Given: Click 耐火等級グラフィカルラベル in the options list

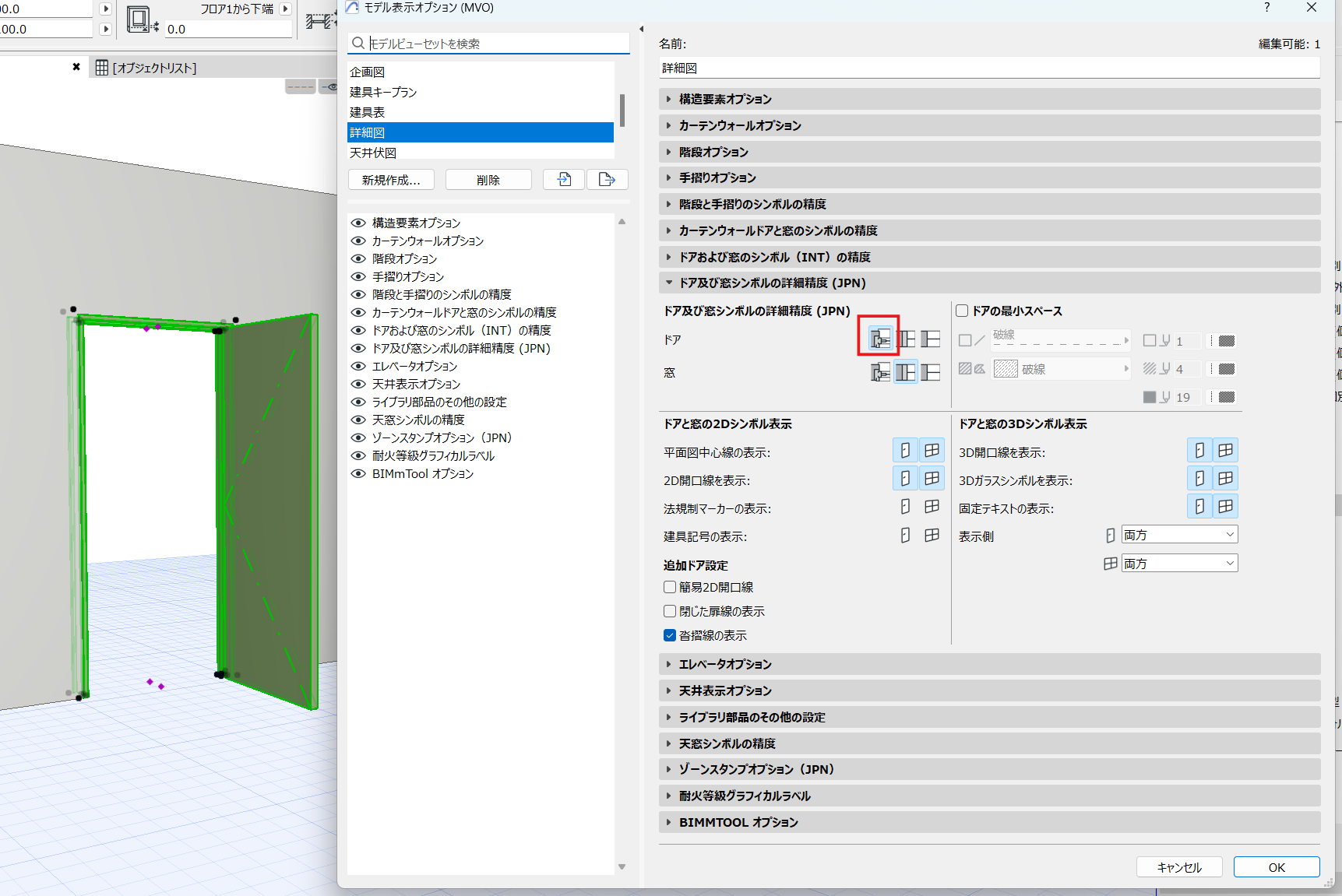Looking at the screenshot, I should 433,455.
